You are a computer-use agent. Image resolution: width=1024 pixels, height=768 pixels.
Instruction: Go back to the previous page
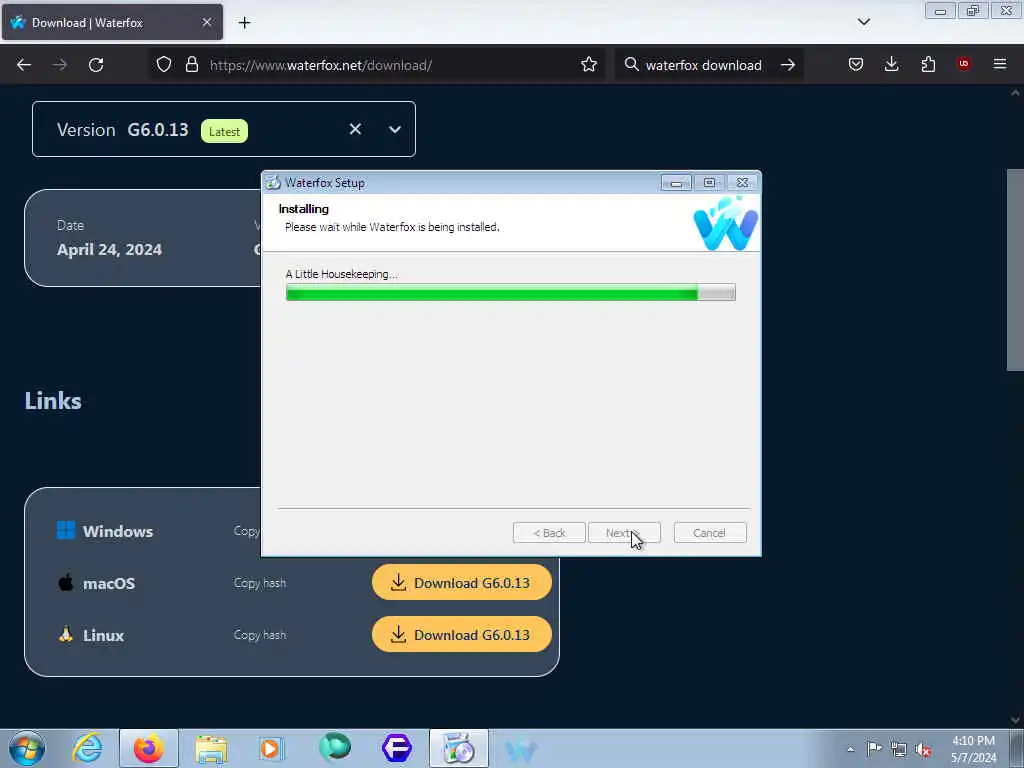[24, 65]
